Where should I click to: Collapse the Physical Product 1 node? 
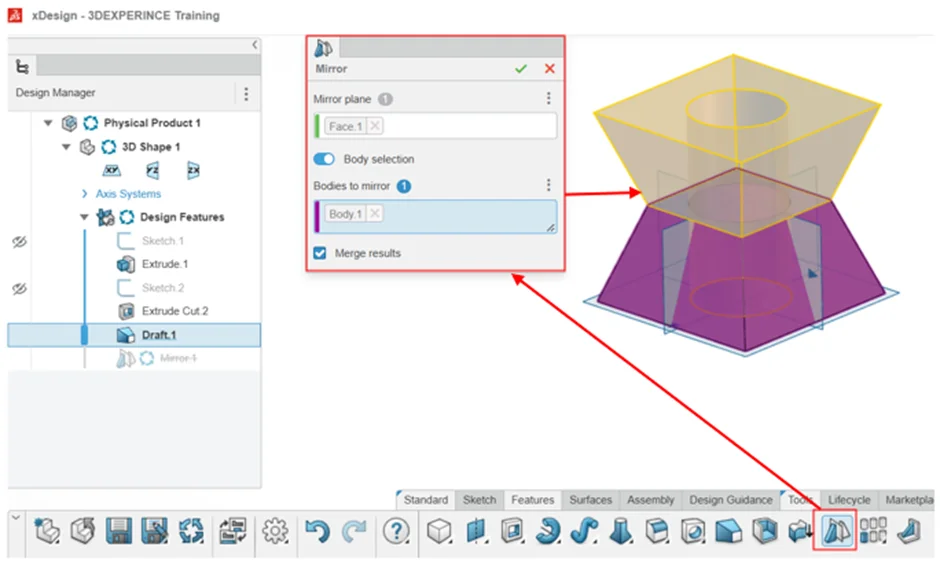[48, 123]
